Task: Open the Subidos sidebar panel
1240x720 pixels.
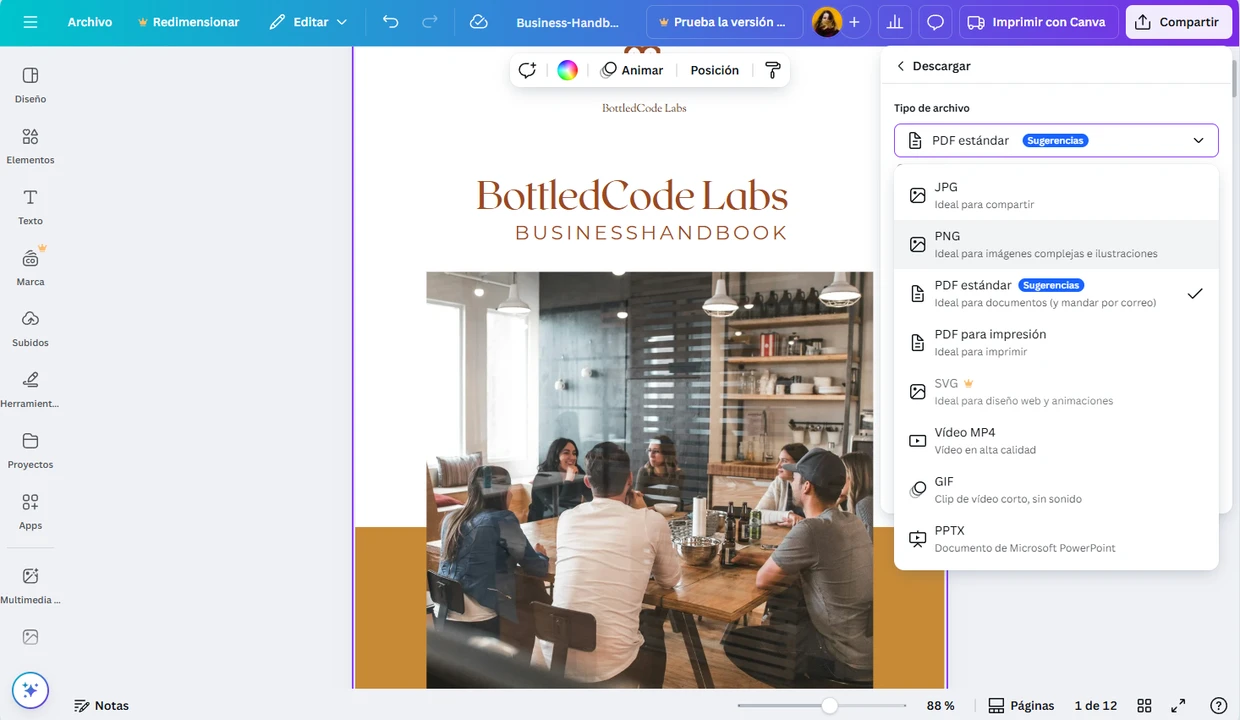Action: (30, 329)
